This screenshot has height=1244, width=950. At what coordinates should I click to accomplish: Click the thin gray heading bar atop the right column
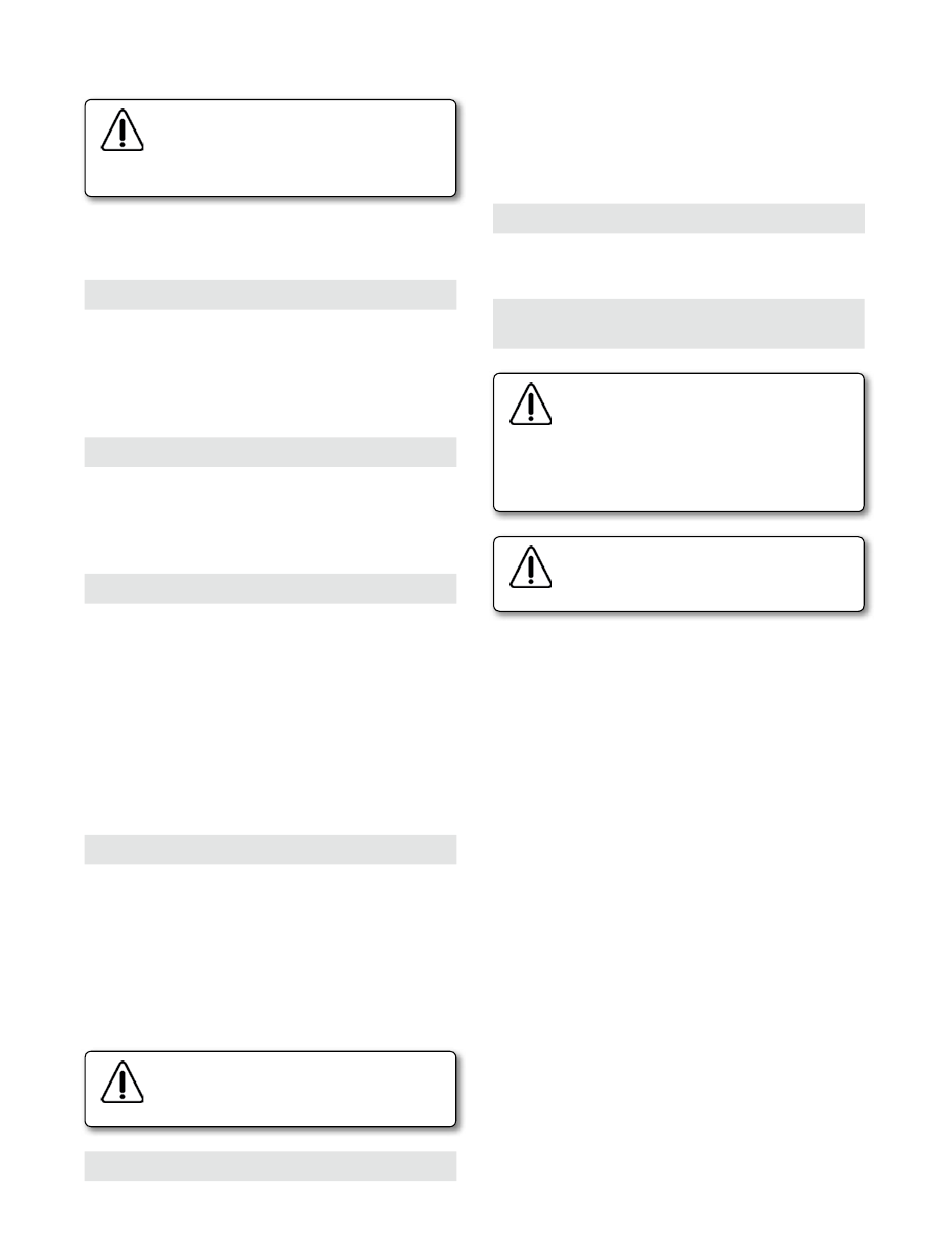tap(678, 218)
